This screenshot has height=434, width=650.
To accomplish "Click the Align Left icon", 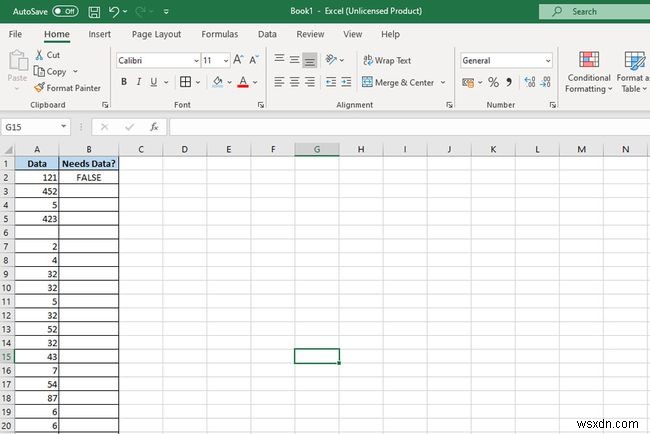I will pyautogui.click(x=279, y=82).
